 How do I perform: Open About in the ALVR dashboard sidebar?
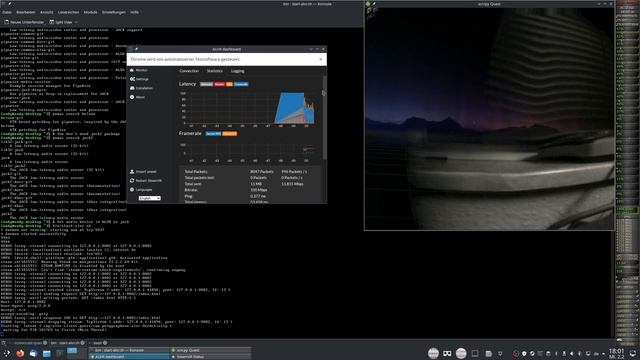[138, 97]
